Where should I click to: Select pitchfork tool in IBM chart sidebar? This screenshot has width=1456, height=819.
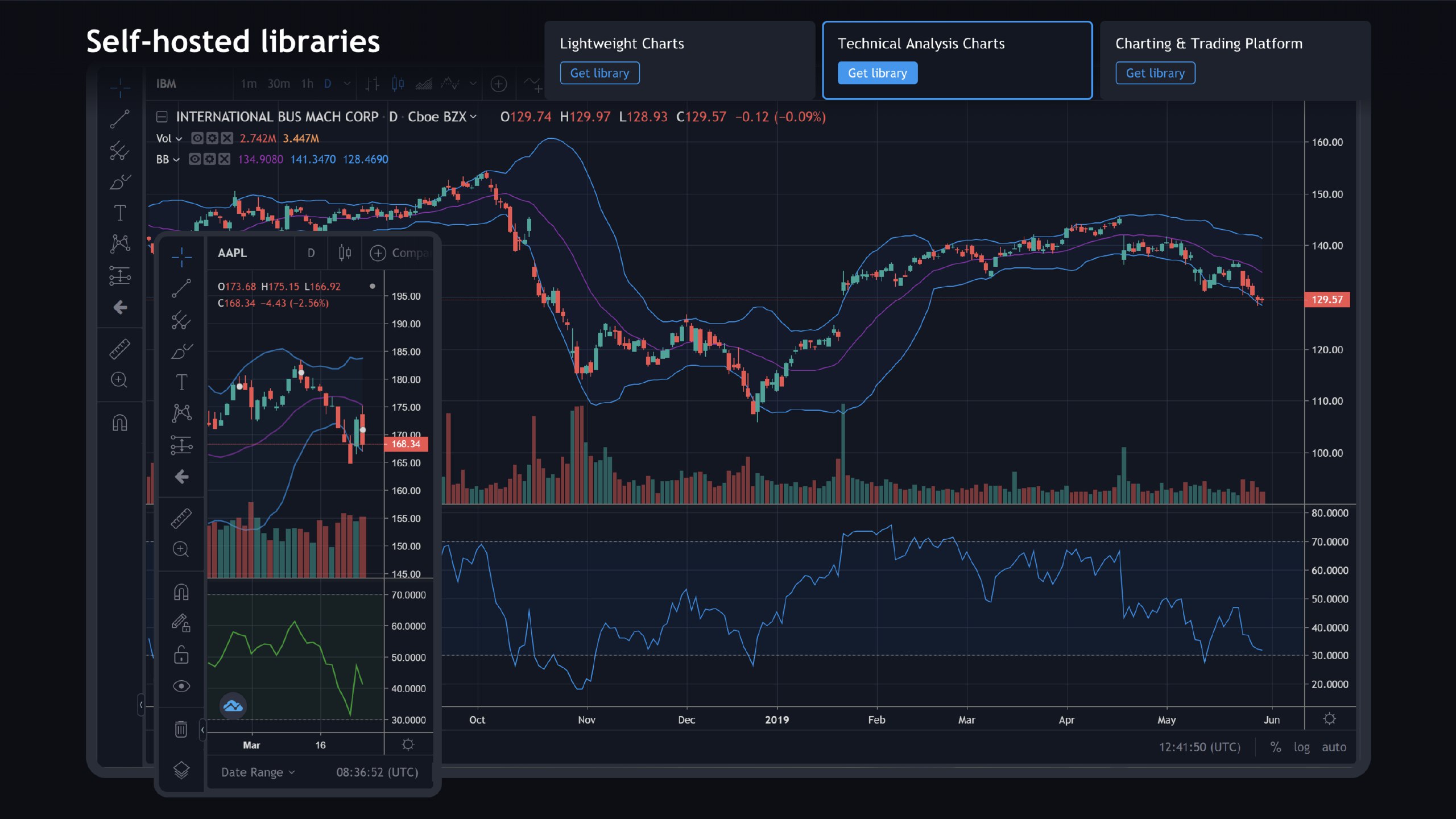120,150
